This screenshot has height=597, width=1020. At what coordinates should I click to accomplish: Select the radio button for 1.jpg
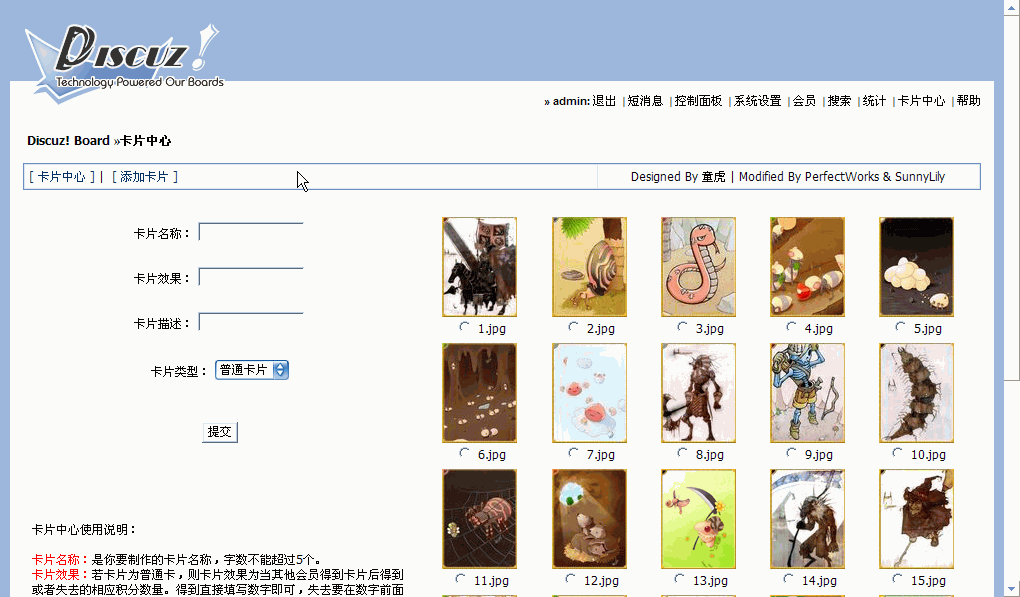click(x=464, y=327)
